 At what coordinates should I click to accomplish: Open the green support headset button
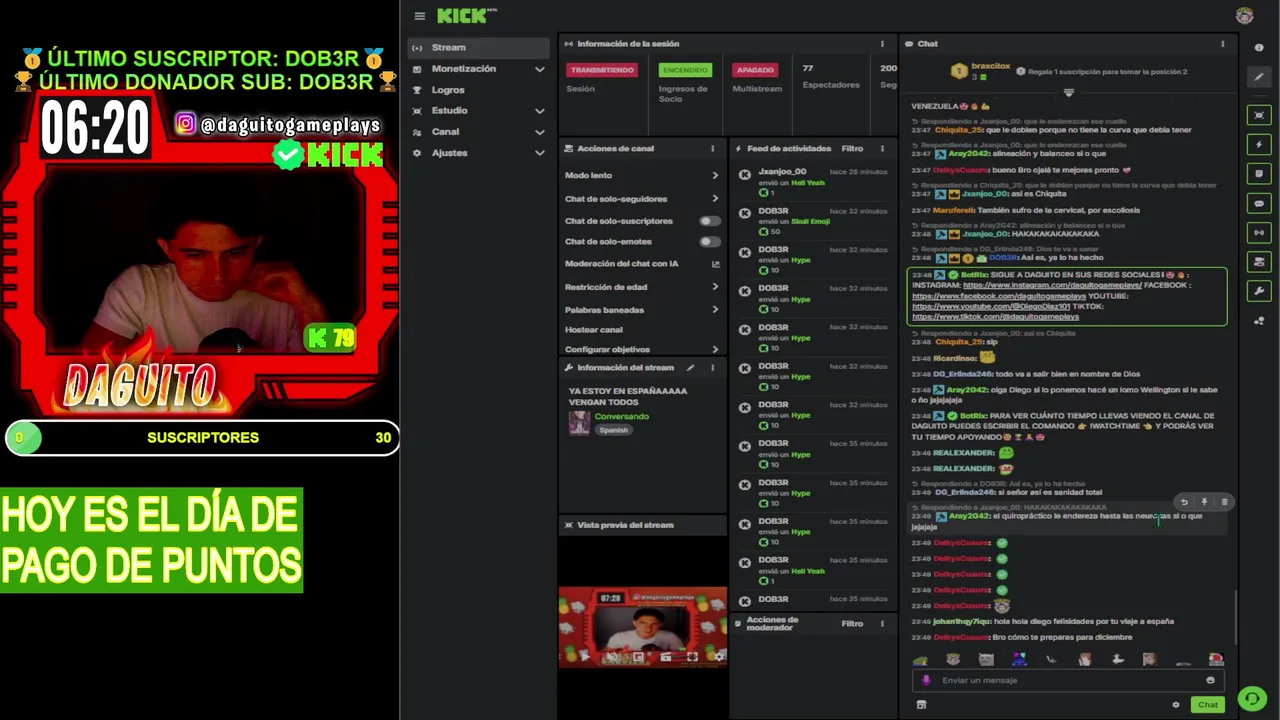point(1251,699)
